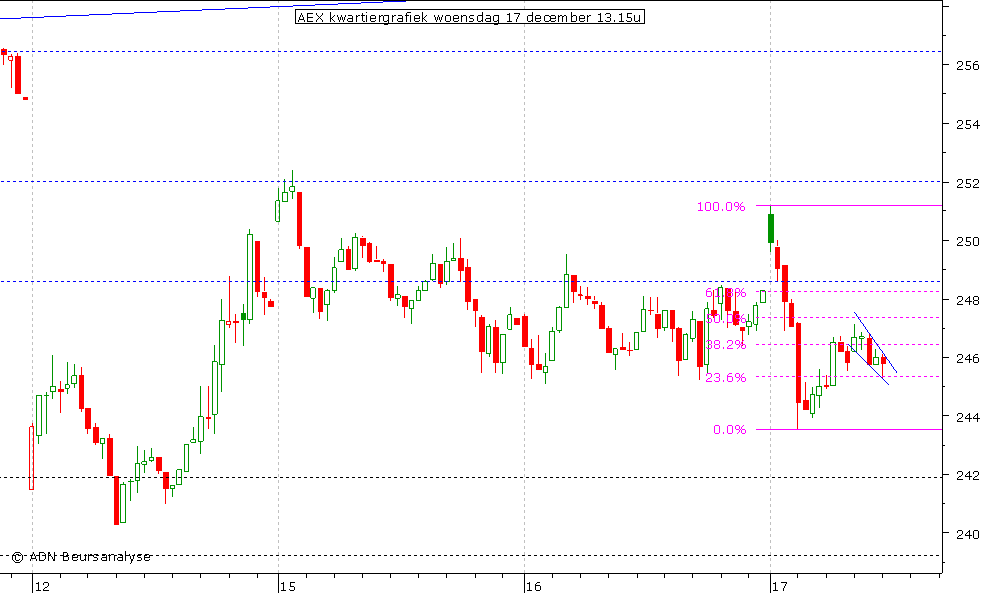Viewport: 983px width, 593px height.
Task: Click the 100.0% Fibonacci level label
Action: coord(721,207)
